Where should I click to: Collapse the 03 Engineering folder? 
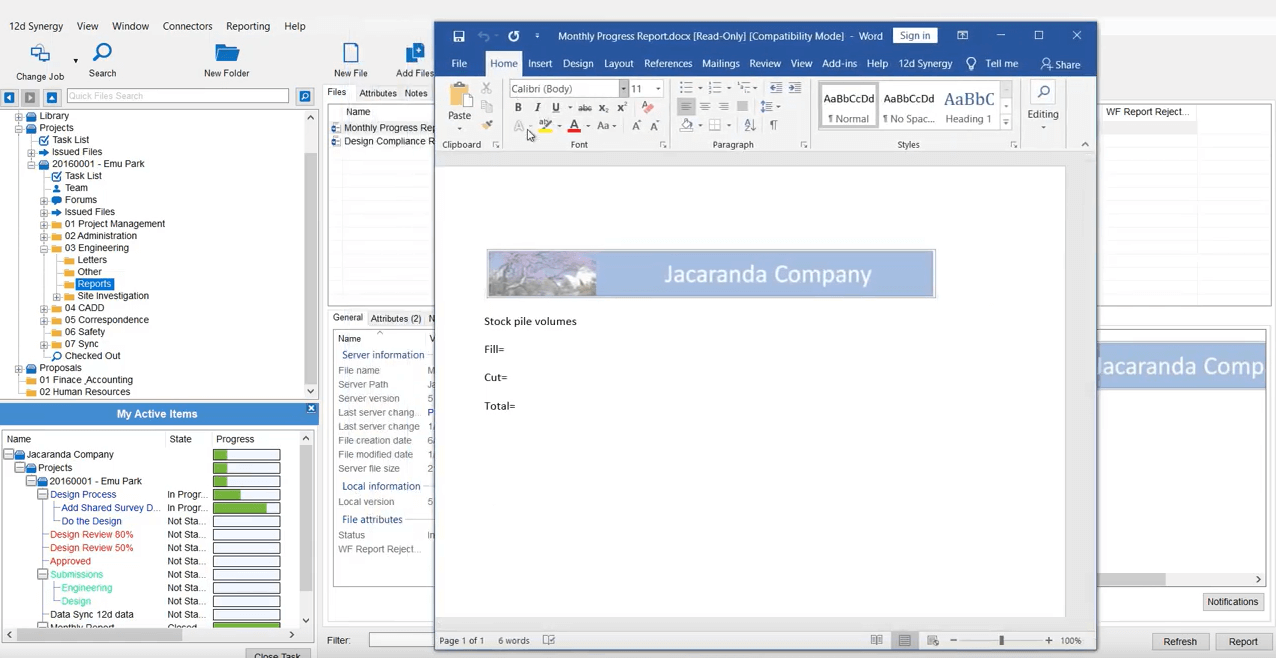(x=44, y=248)
